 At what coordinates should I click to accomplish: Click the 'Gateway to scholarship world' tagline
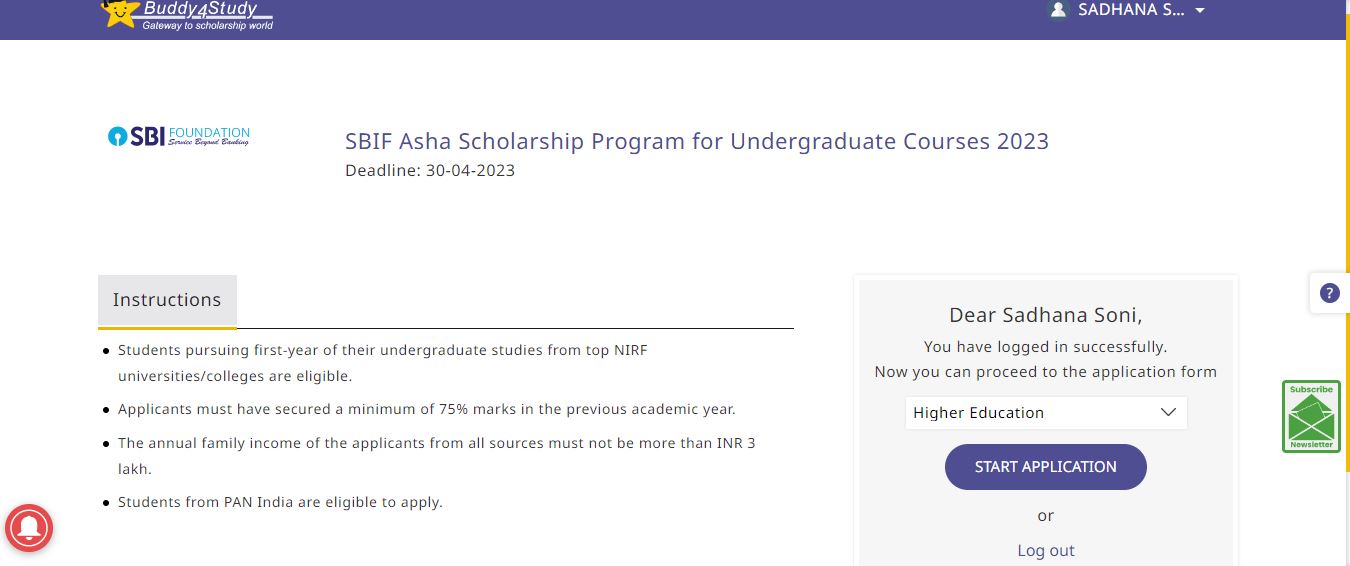tap(207, 26)
